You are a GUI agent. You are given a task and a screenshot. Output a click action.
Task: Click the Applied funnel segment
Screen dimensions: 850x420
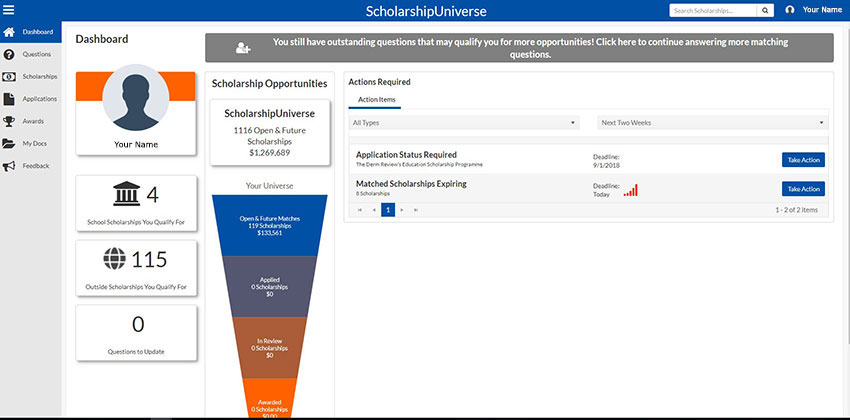[270, 287]
